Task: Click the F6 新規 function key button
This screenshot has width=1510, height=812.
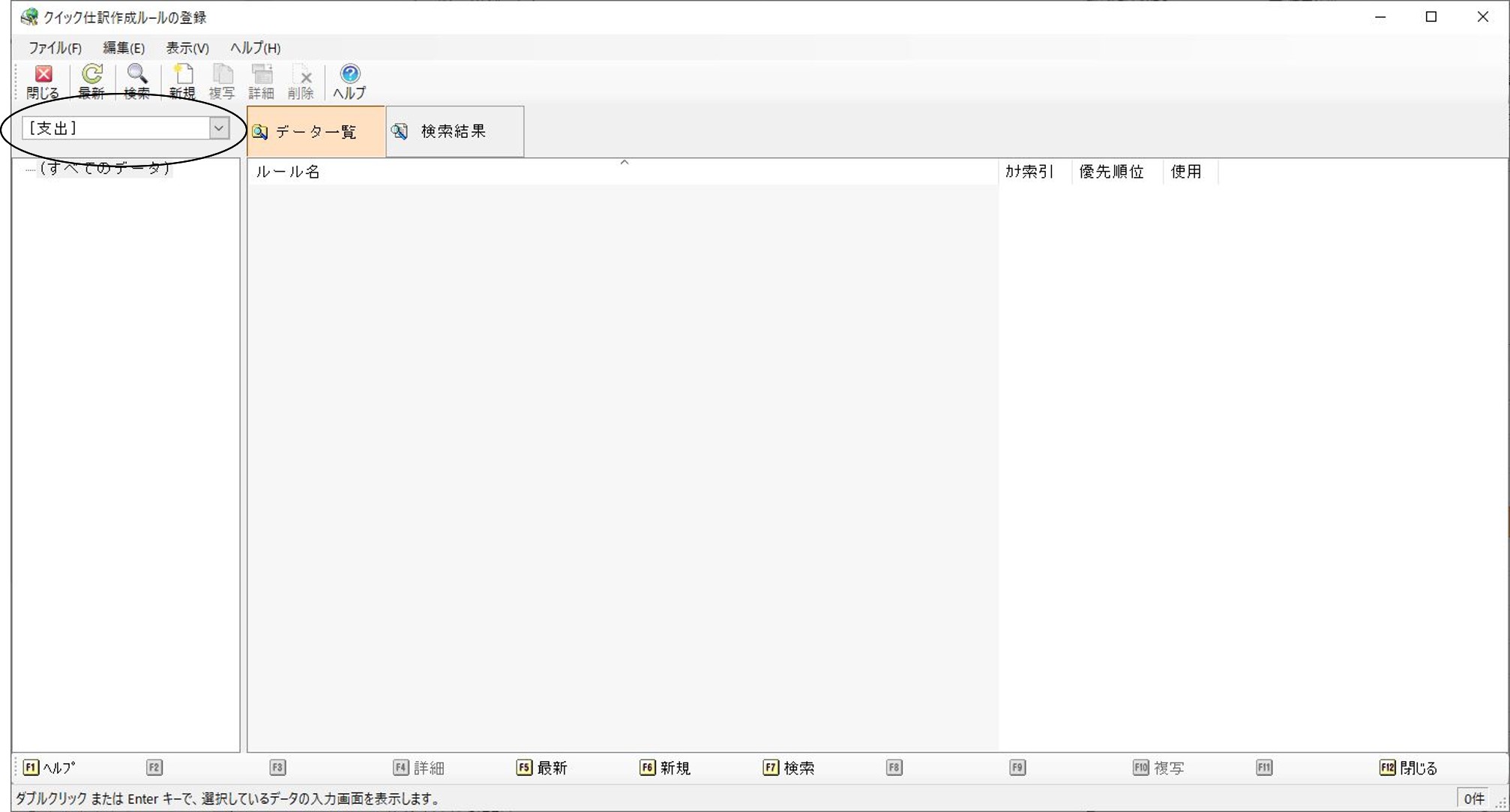Action: [665, 768]
